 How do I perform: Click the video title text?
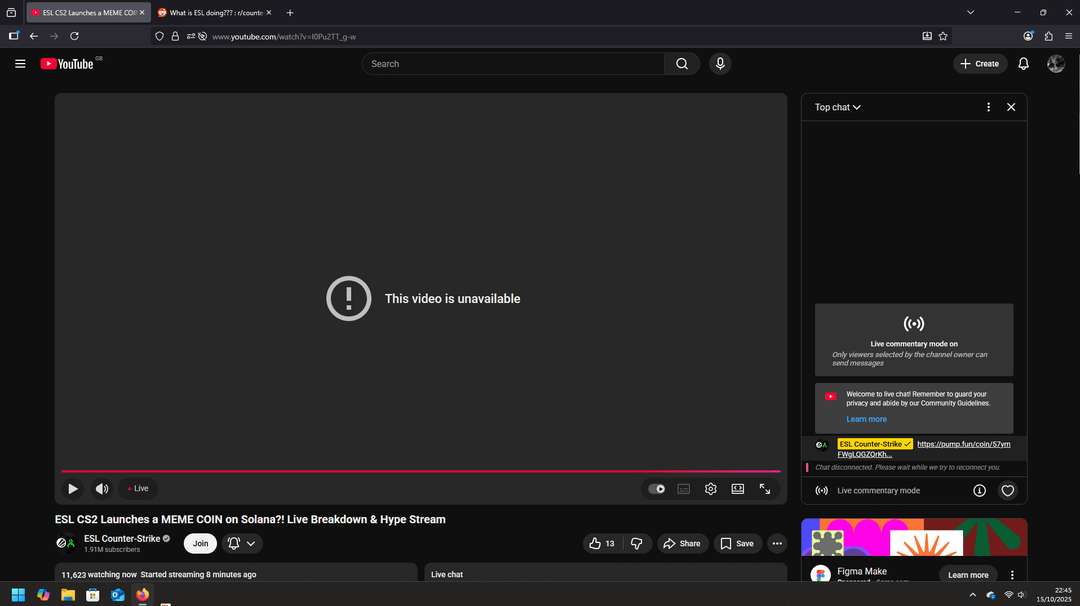click(250, 520)
